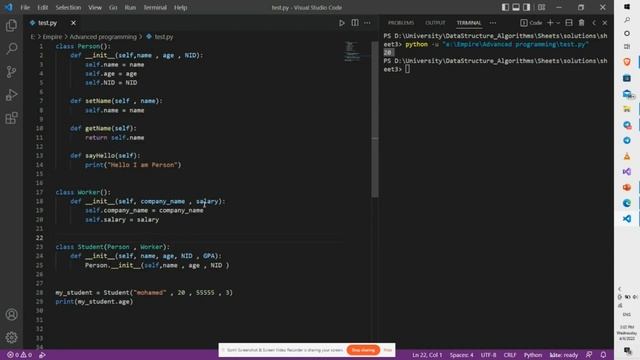
Task: Open the View menu
Action: (95, 7)
